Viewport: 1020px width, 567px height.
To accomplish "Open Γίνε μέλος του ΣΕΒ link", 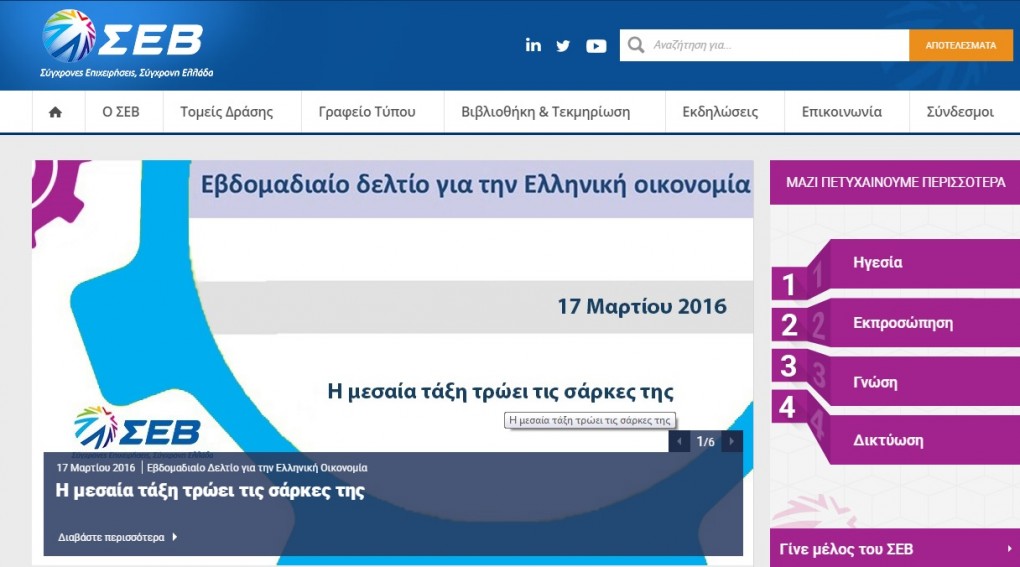I will click(x=846, y=549).
